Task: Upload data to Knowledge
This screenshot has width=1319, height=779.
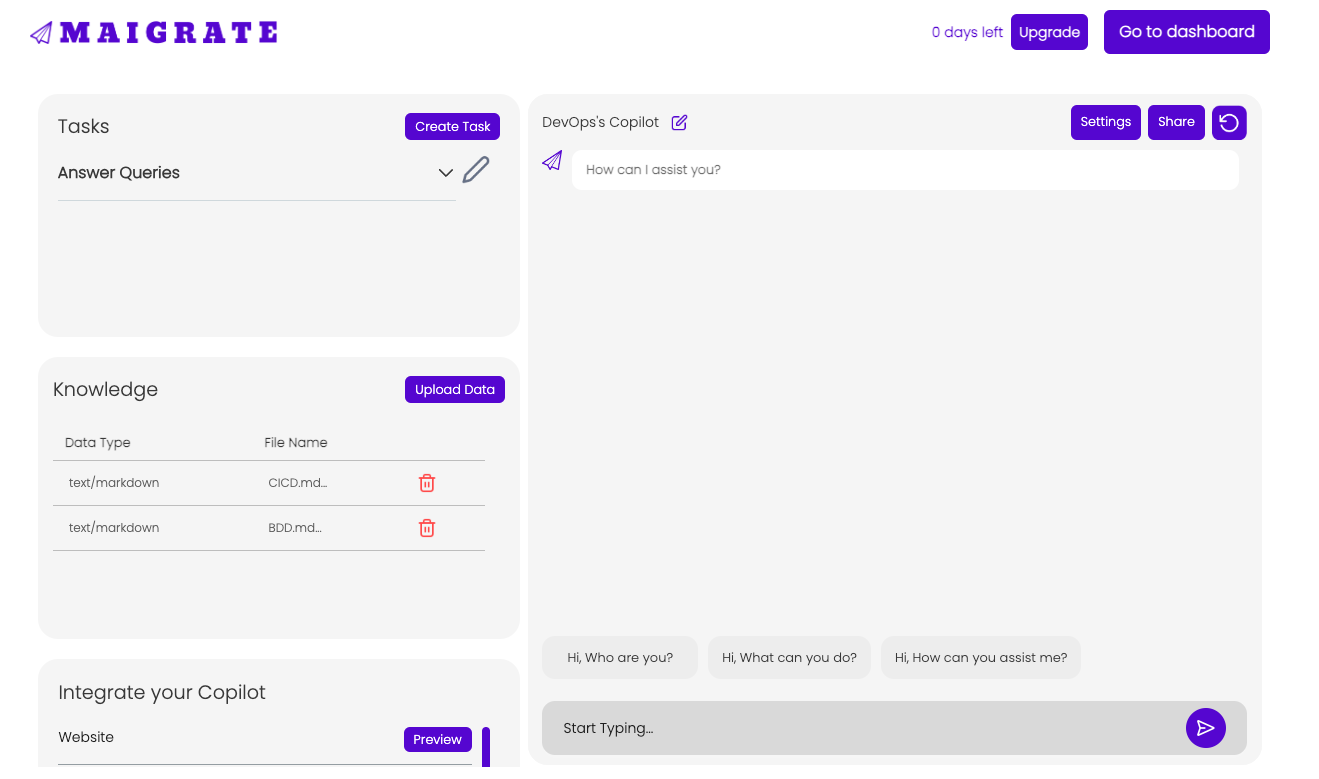Action: [455, 389]
